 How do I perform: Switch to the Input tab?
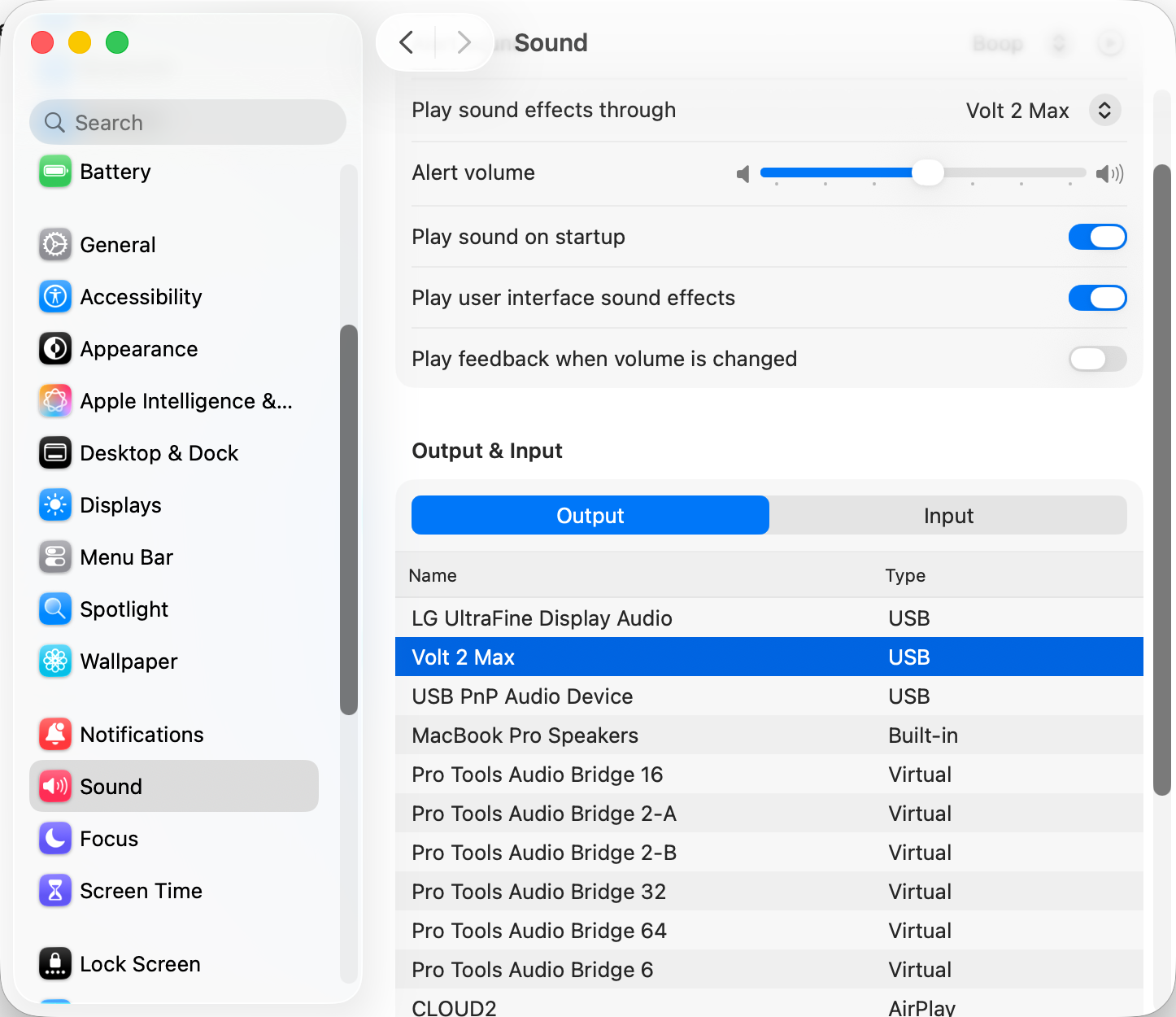tap(948, 515)
